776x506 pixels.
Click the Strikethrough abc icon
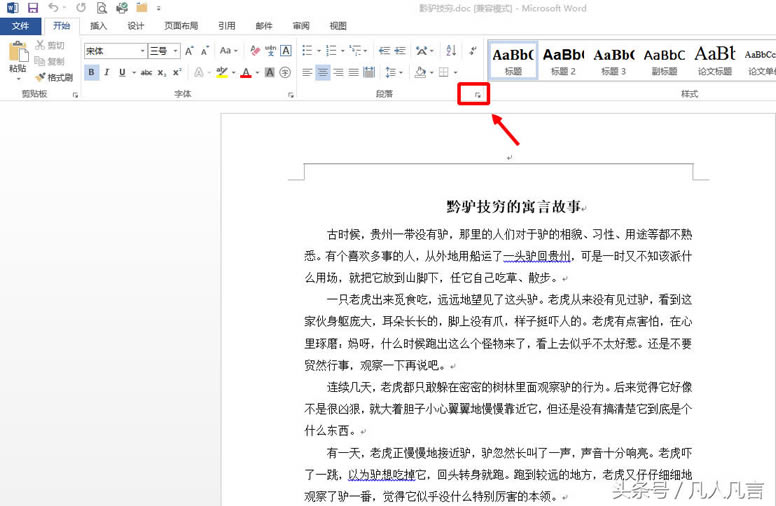click(x=146, y=72)
